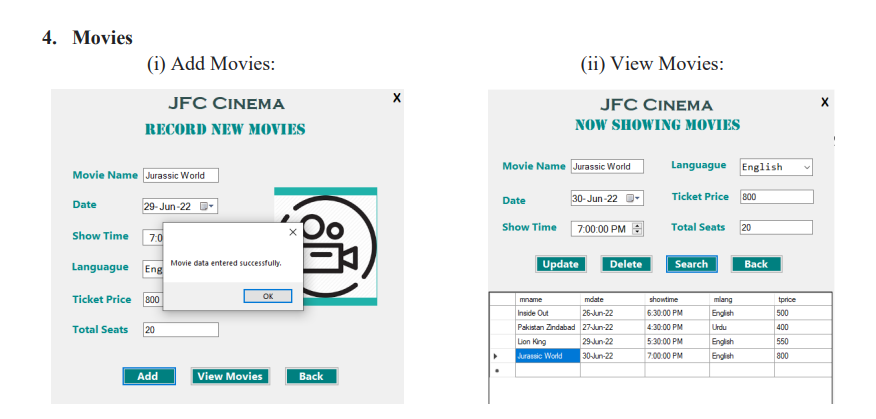The image size is (876, 419).
Task: Click the '6:30:00 PM' showtime cell
Action: tap(677, 313)
